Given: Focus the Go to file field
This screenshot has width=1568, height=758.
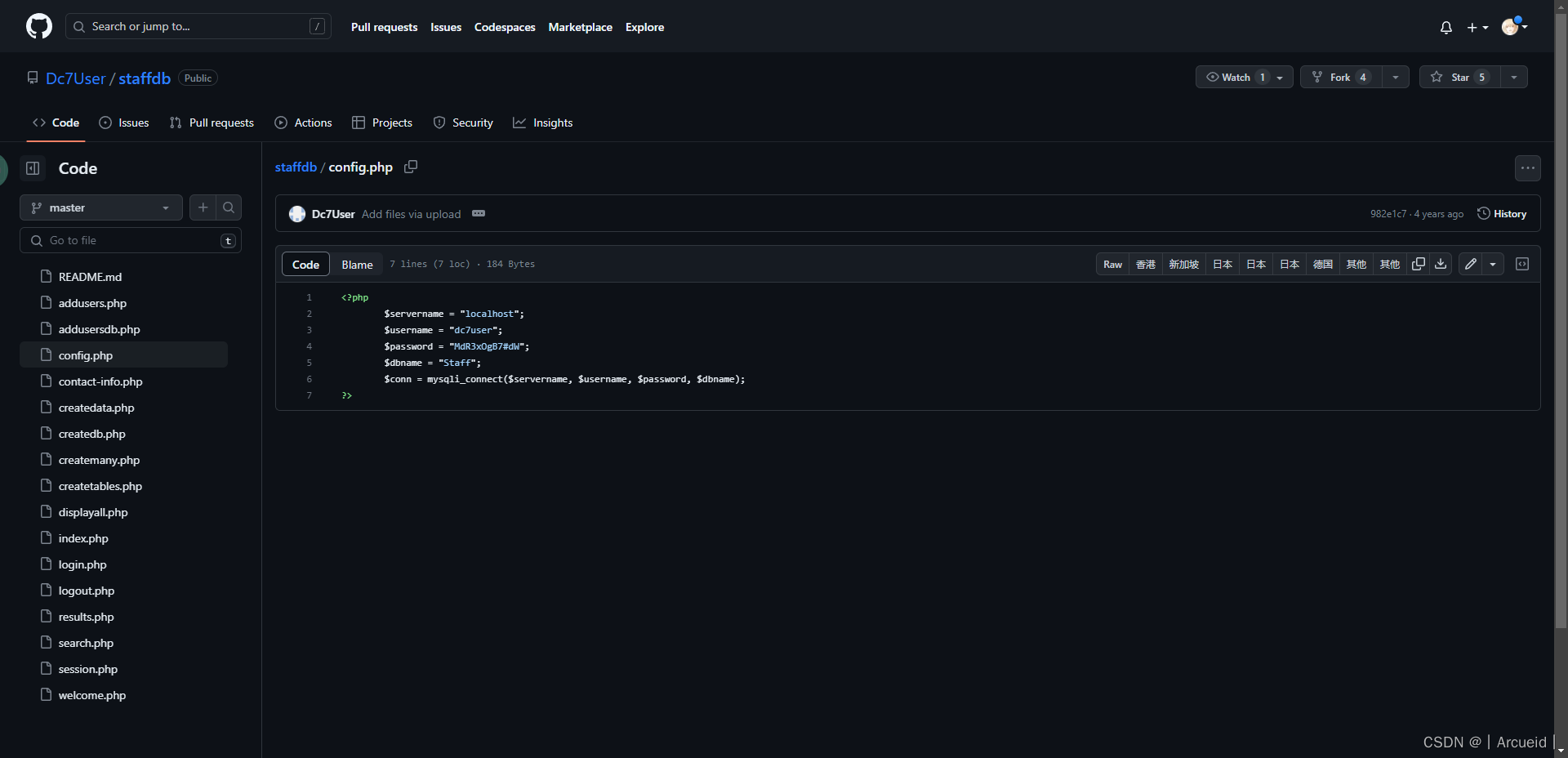Looking at the screenshot, I should [131, 240].
